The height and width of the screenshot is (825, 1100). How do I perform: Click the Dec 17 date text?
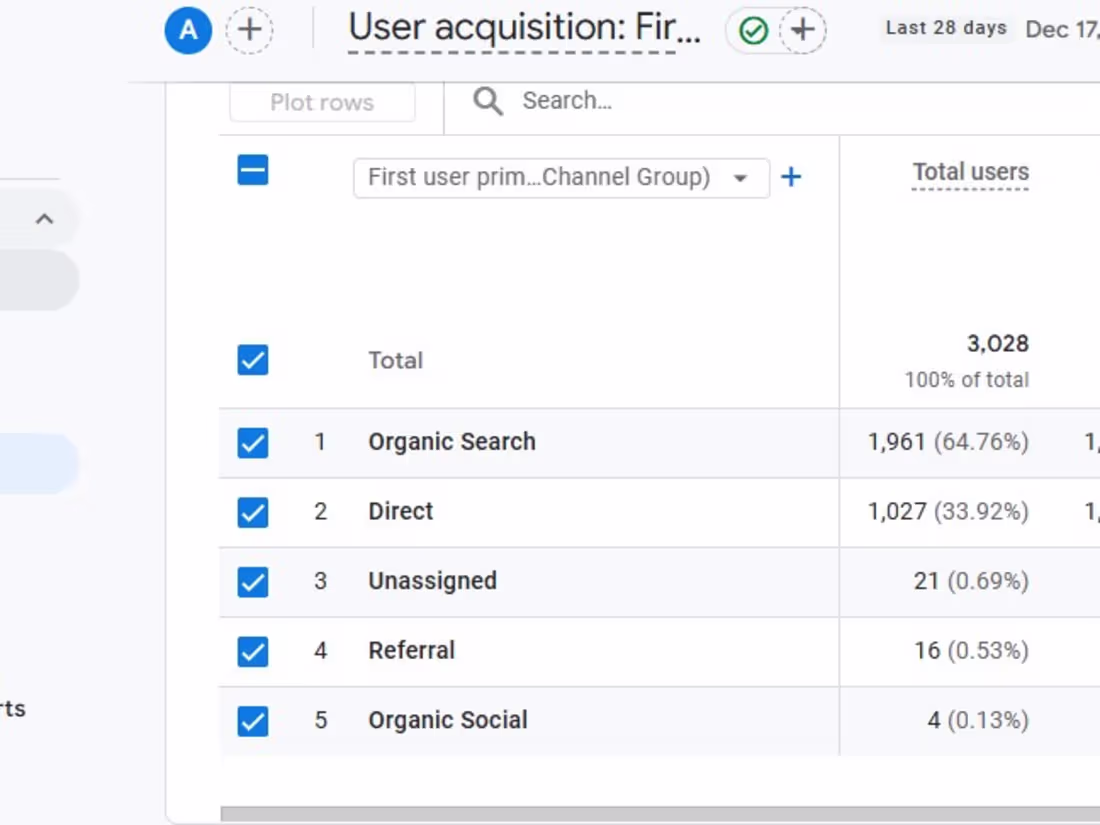tap(1062, 29)
